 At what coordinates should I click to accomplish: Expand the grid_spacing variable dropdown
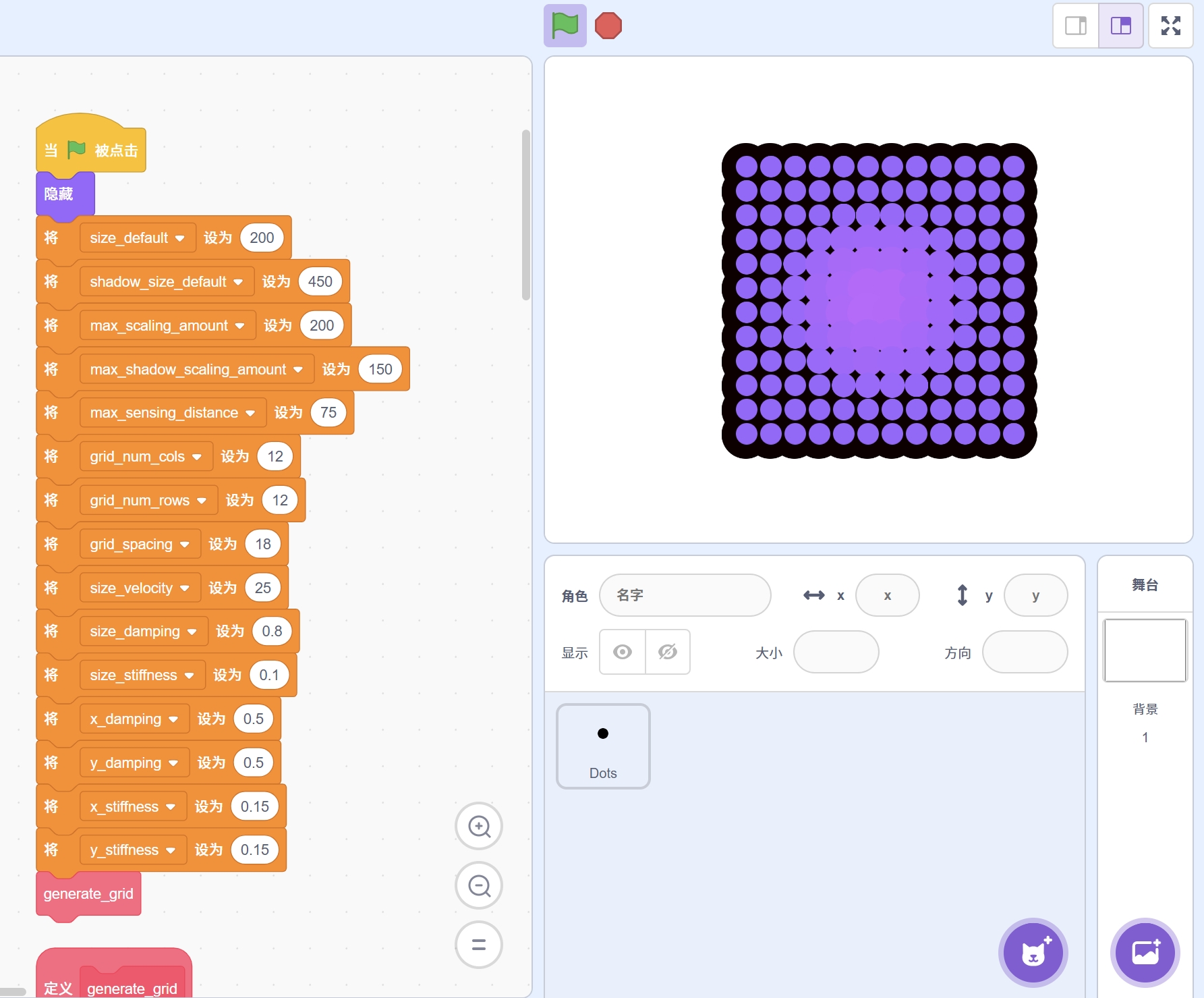pyautogui.click(x=184, y=545)
